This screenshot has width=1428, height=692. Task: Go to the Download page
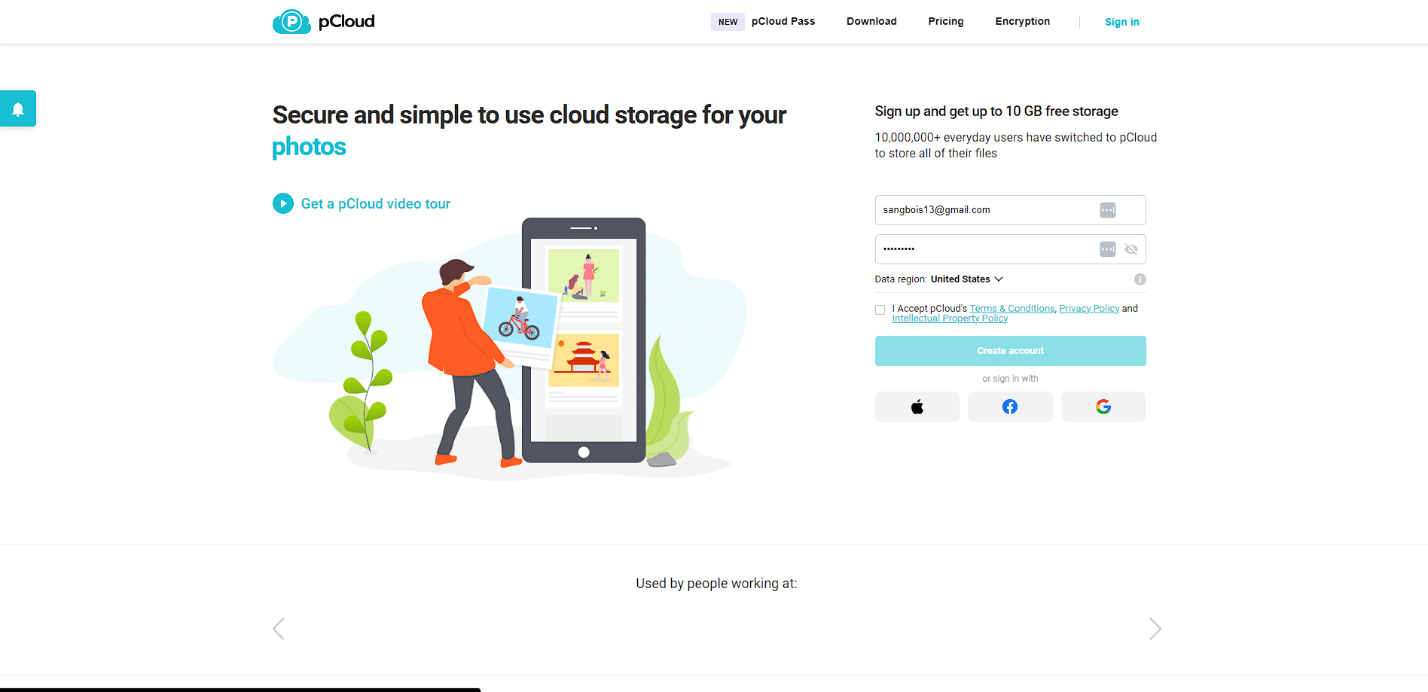871,21
